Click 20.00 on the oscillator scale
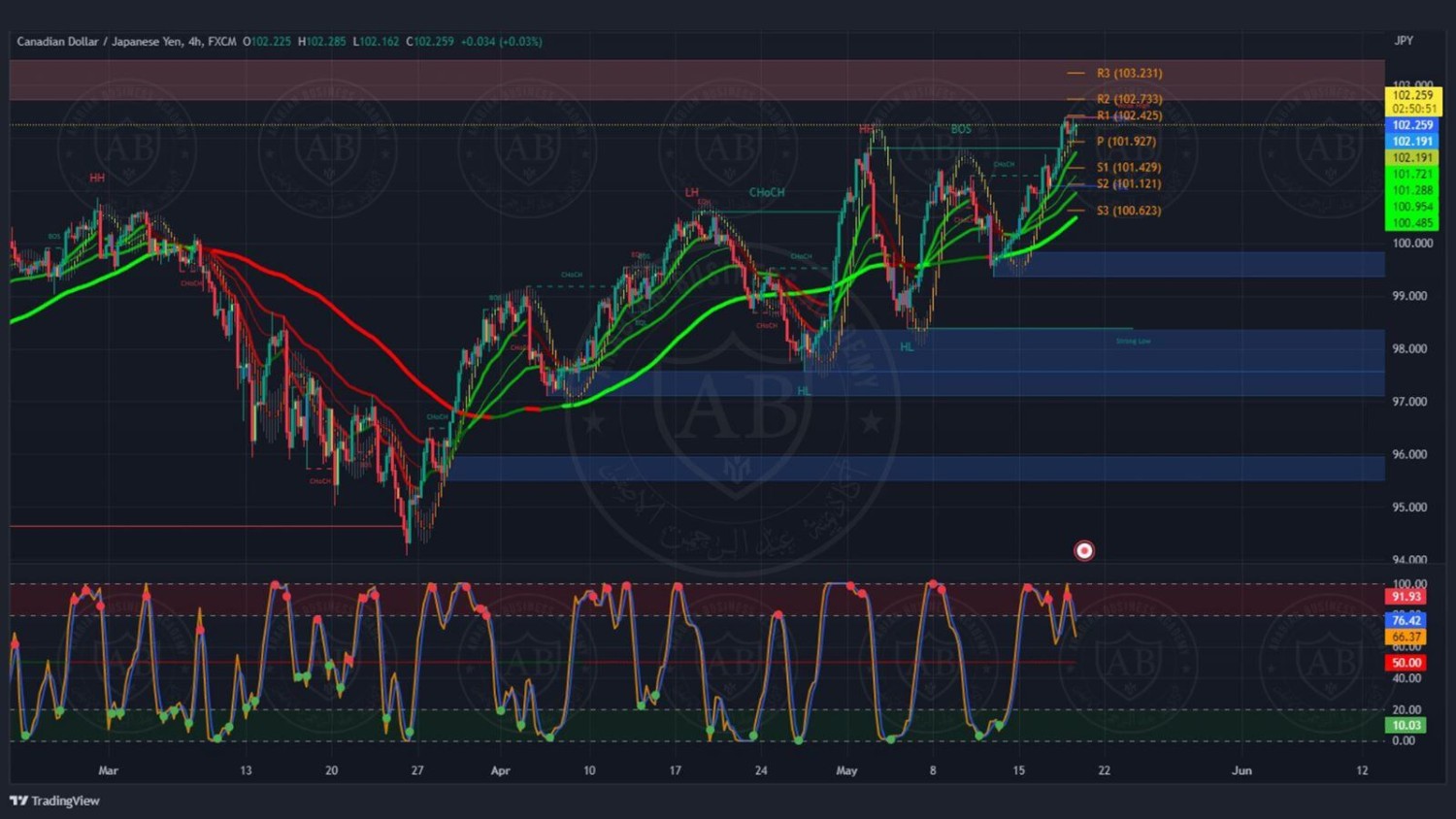The image size is (1456, 819). 1406,709
